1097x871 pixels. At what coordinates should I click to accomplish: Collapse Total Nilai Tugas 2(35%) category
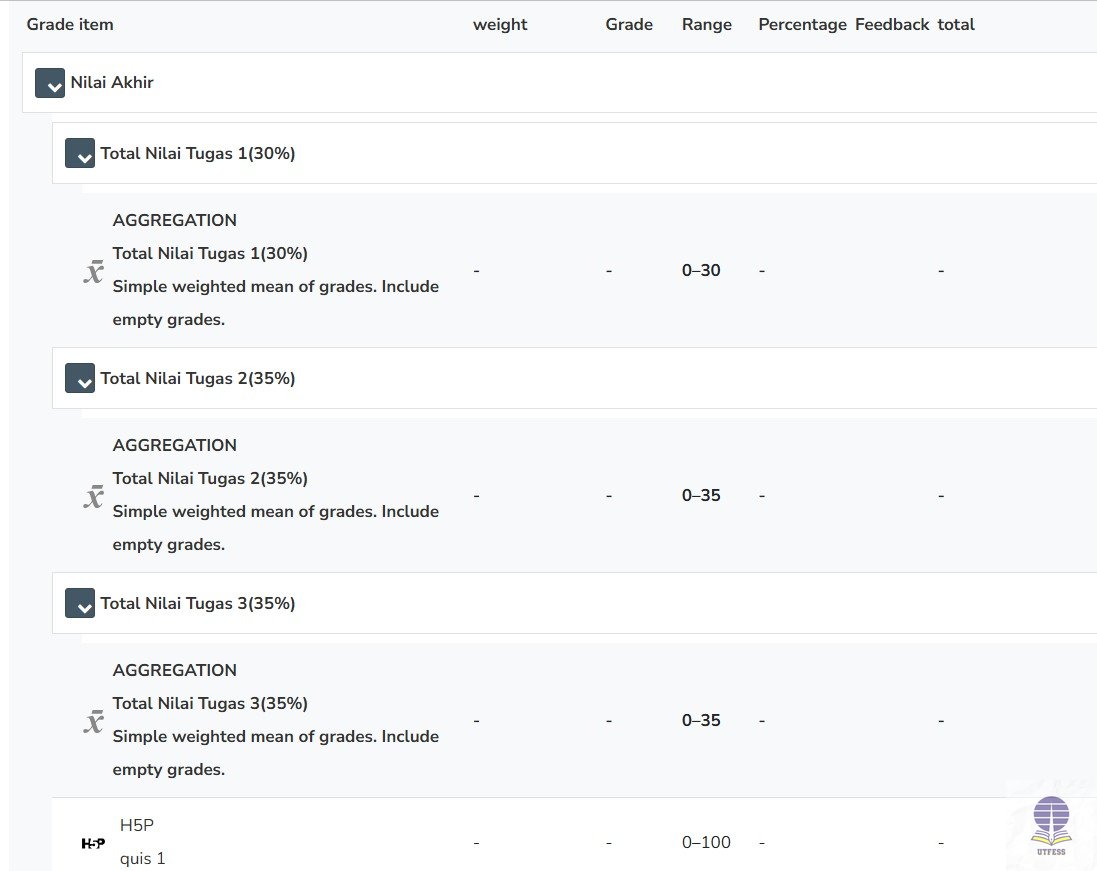[80, 378]
